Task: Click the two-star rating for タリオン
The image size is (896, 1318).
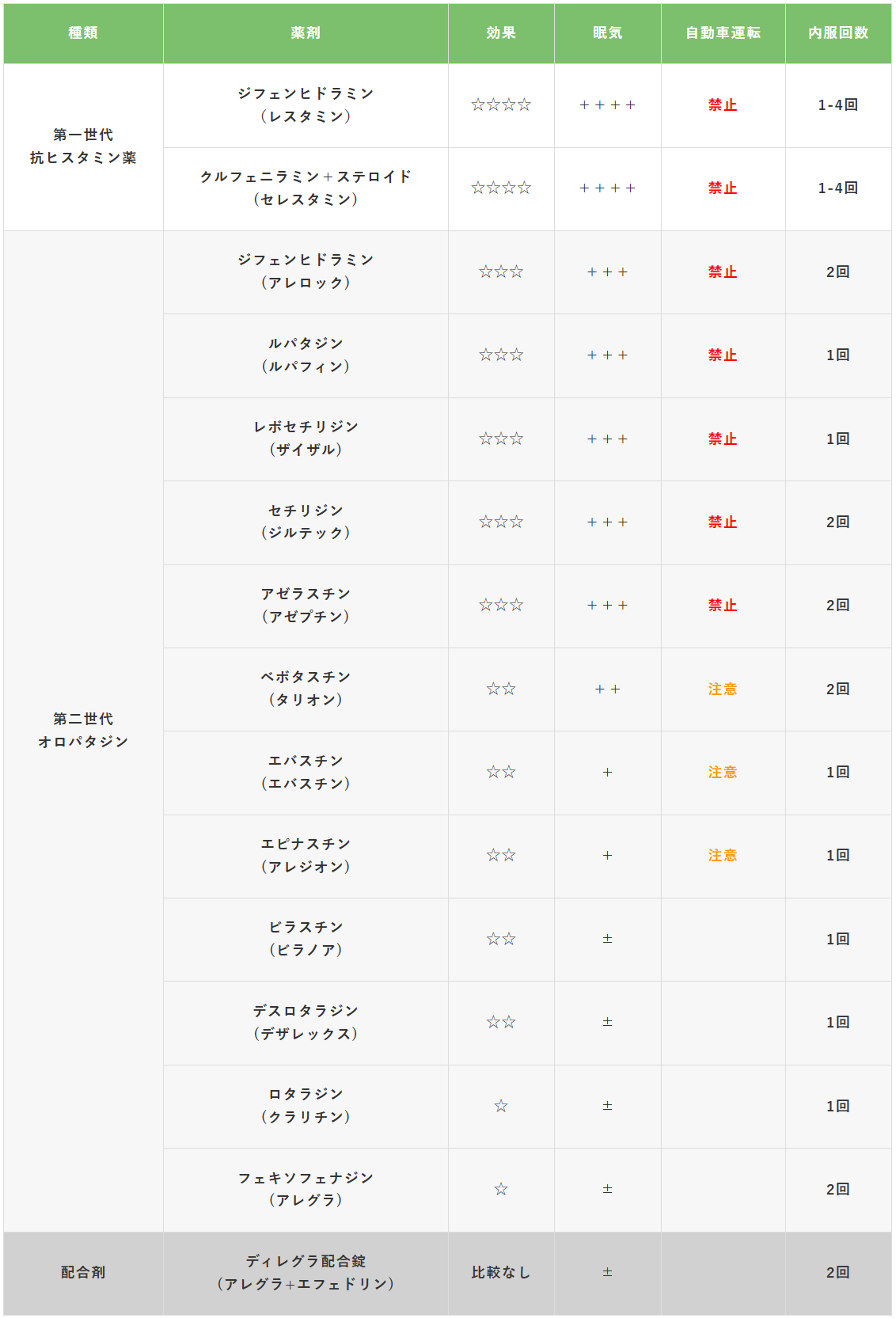Action: [501, 689]
